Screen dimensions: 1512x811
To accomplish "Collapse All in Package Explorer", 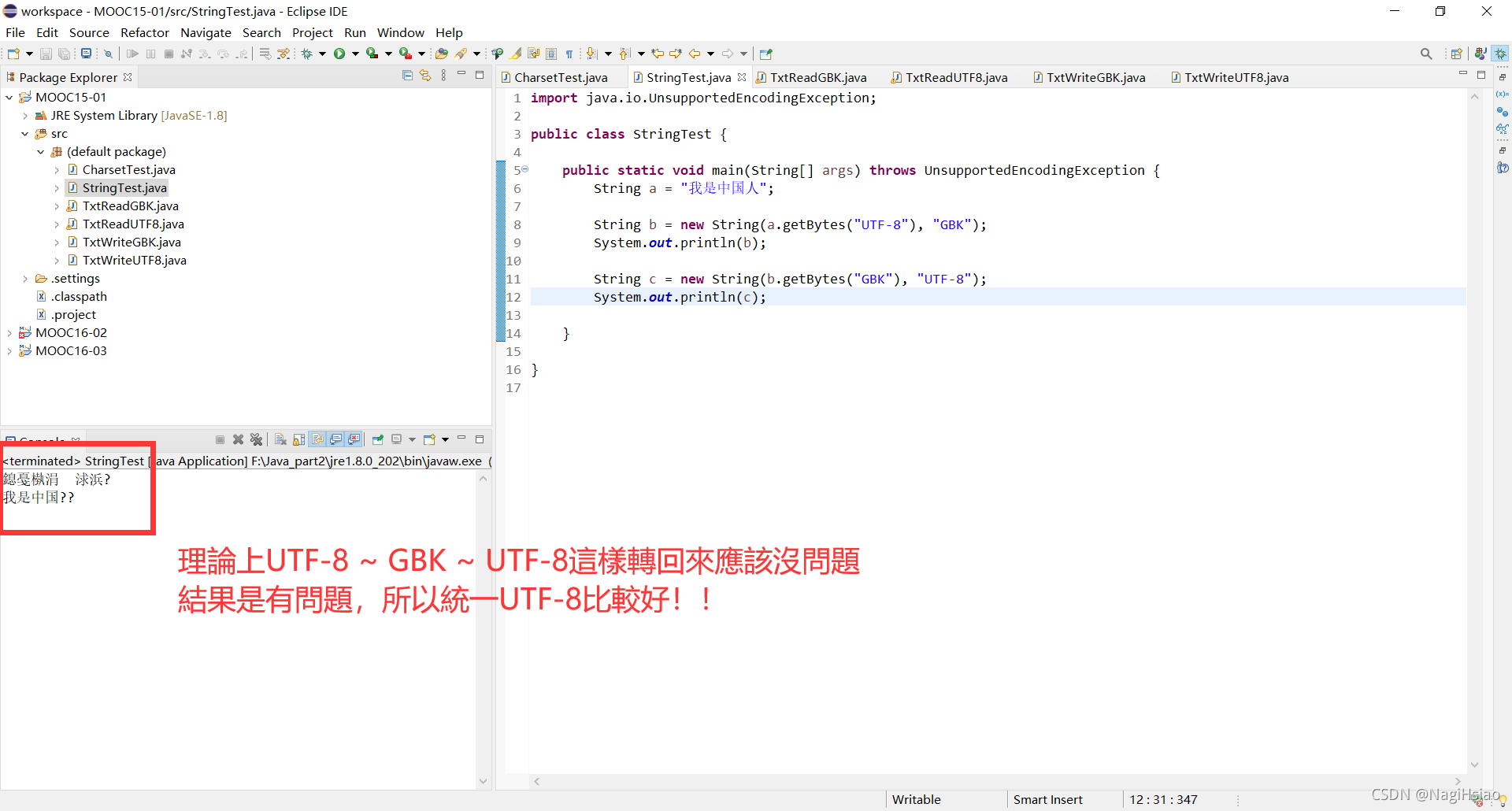I will (x=407, y=76).
